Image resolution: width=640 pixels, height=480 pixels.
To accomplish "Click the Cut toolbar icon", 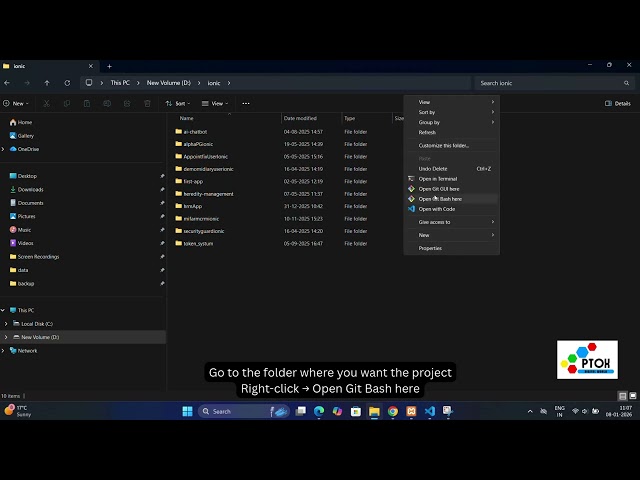I will pyautogui.click(x=47, y=104).
